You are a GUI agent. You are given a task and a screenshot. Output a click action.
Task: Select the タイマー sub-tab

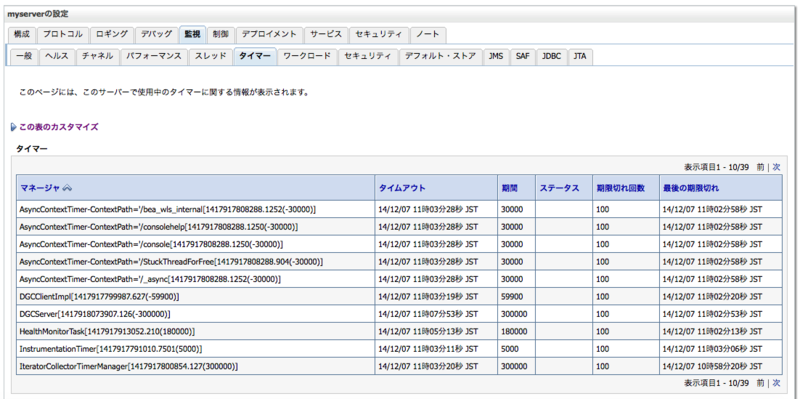[255, 56]
